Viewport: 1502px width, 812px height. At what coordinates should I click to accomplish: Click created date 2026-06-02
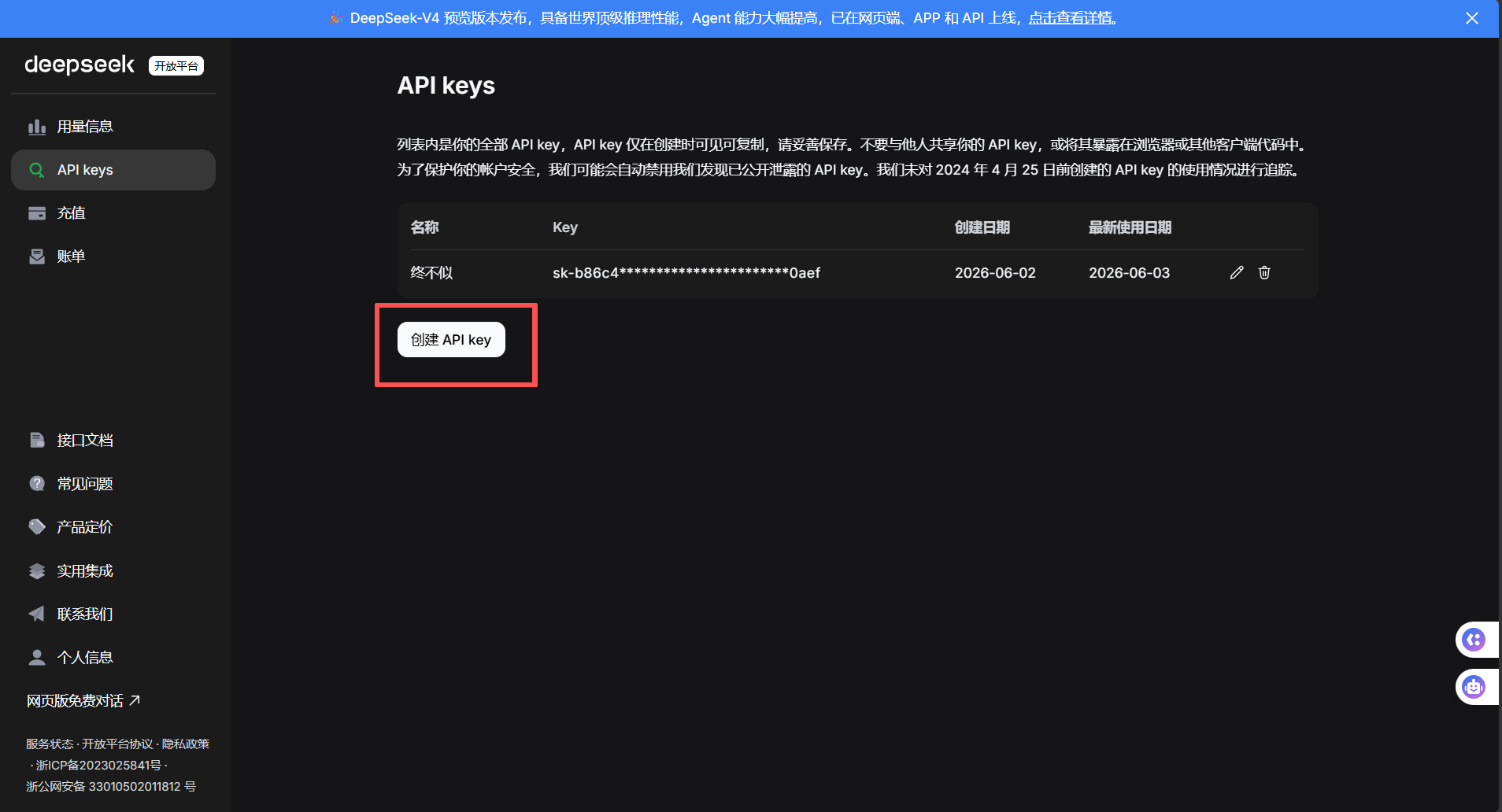click(995, 272)
